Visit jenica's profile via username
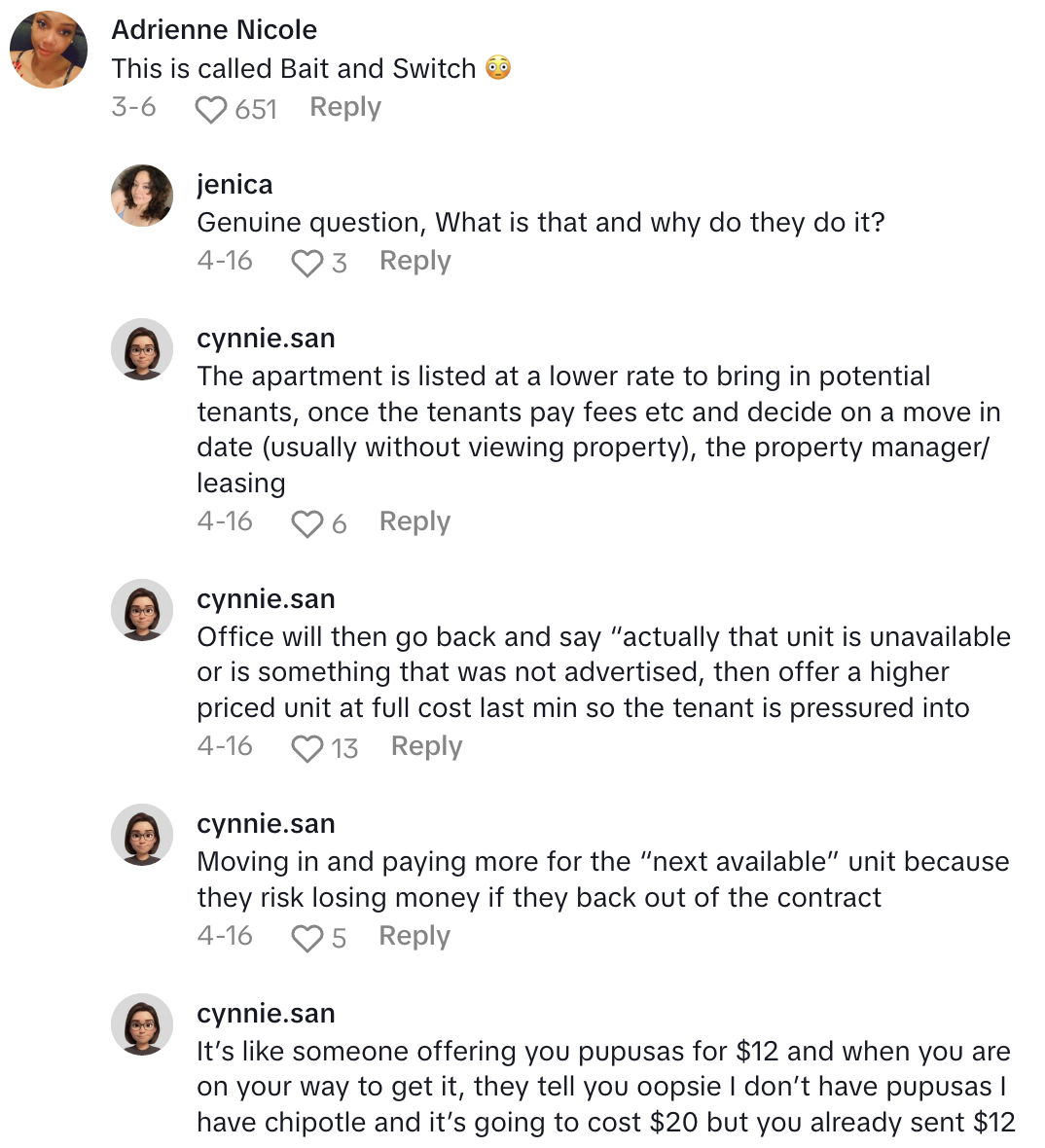1045x1148 pixels. tap(234, 185)
